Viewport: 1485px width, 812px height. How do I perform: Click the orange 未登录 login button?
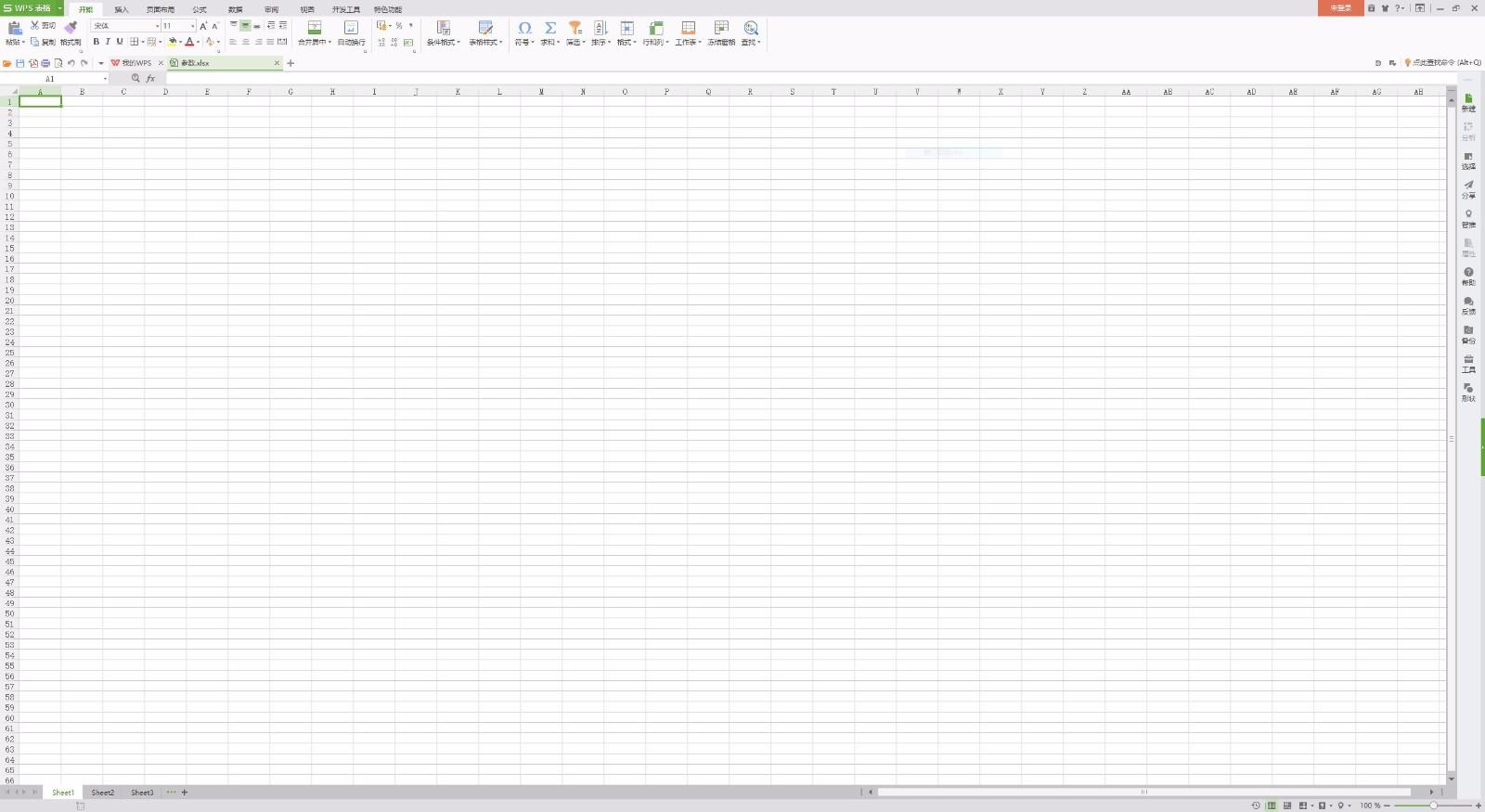click(x=1340, y=7)
